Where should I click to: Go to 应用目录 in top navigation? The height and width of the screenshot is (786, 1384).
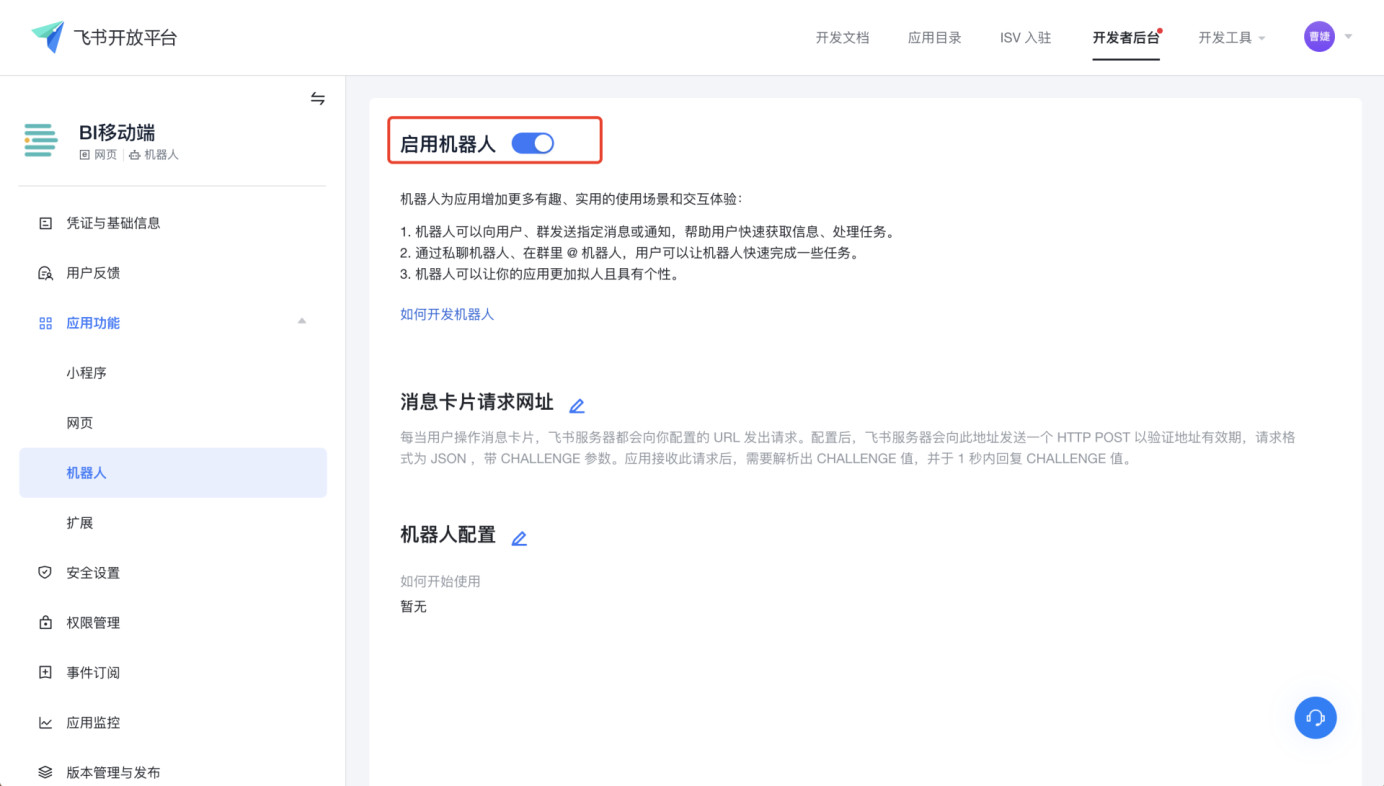pos(934,38)
